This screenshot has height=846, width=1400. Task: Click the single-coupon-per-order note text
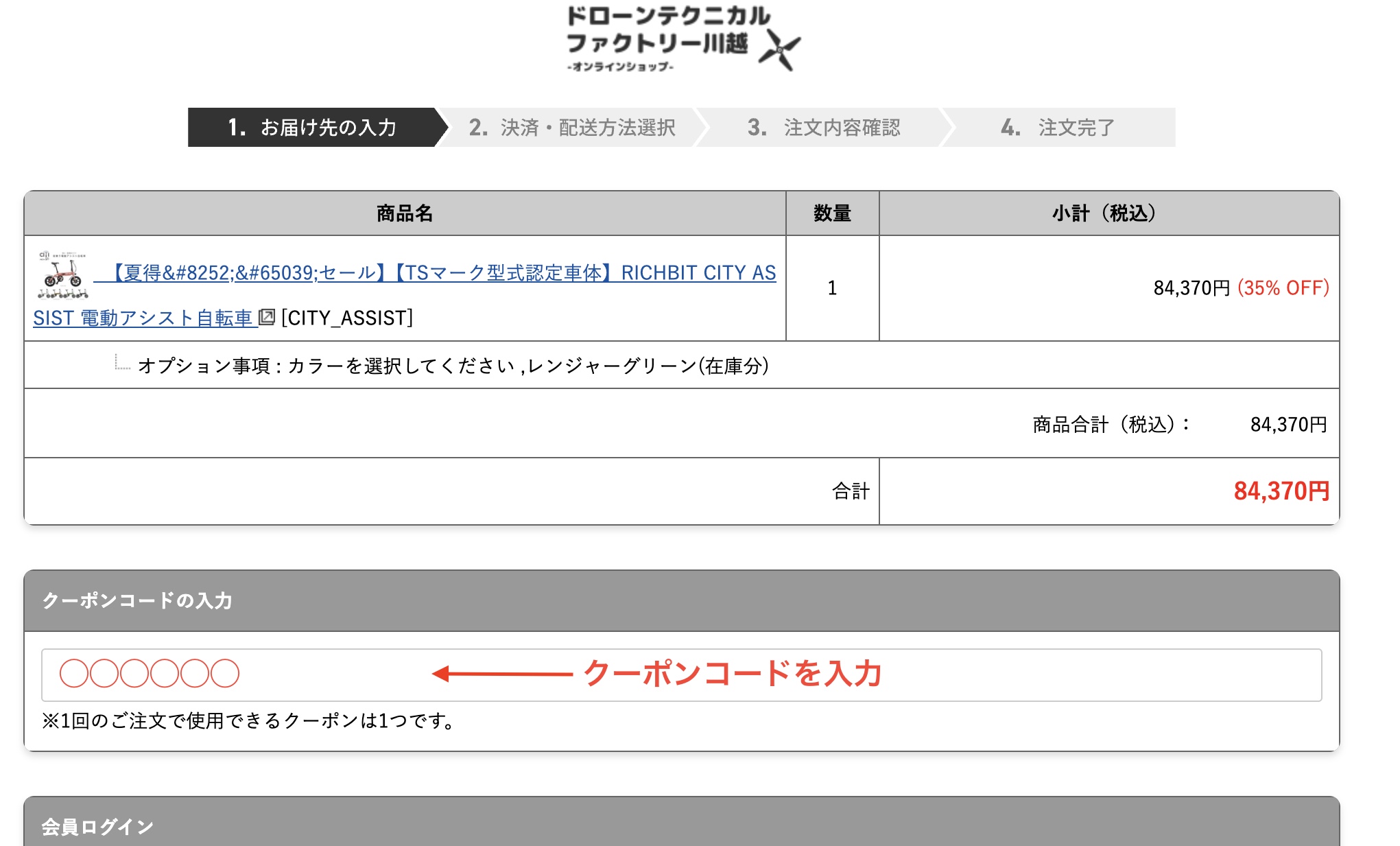pyautogui.click(x=250, y=721)
